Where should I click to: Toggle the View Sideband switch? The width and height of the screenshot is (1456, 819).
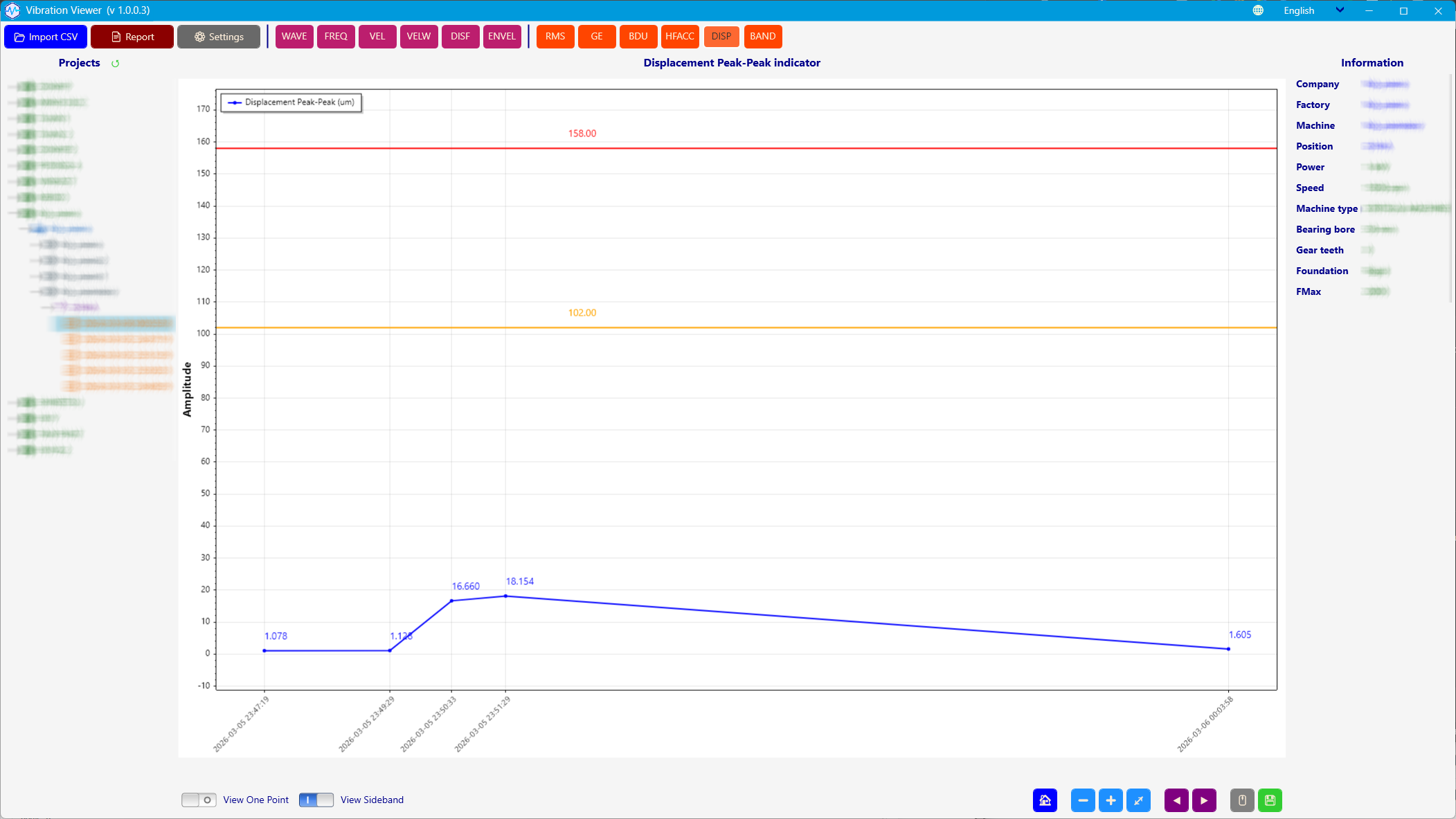[316, 800]
